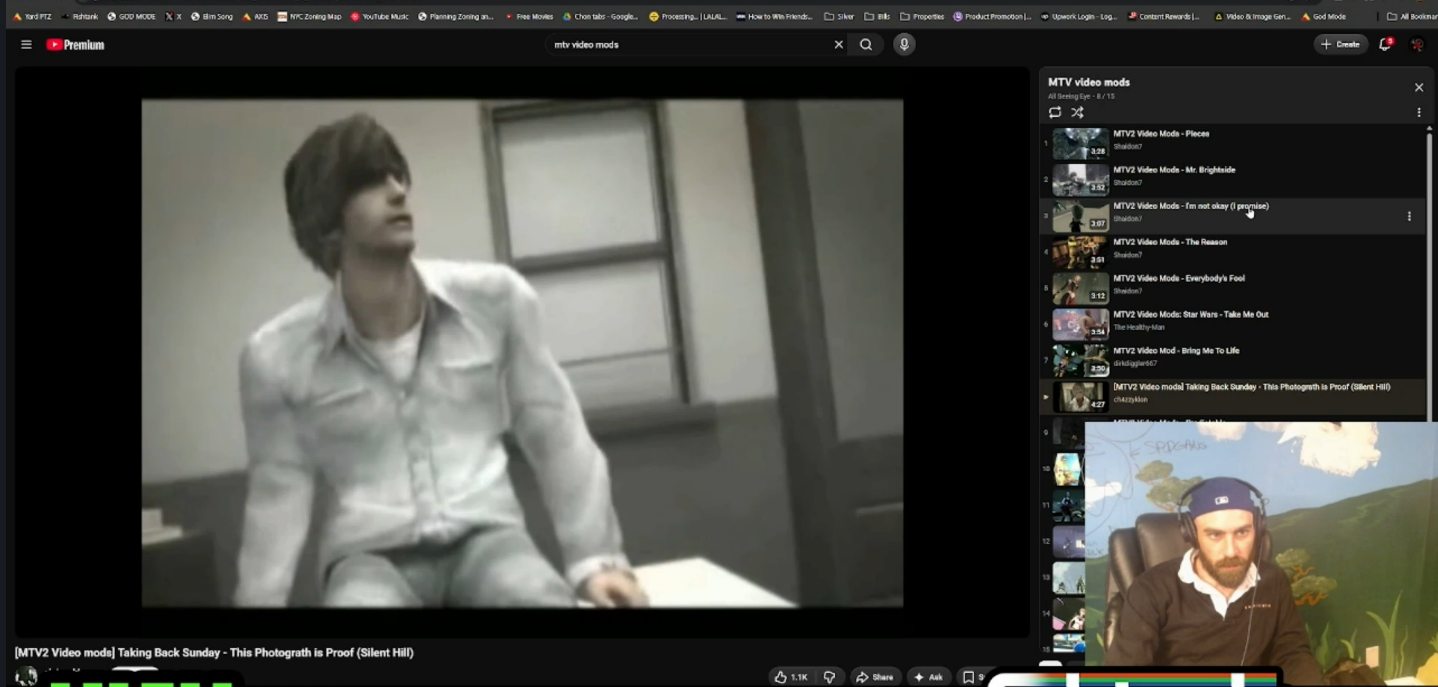Play I'm not okay (I promise) thumbnail
The height and width of the screenshot is (687, 1438).
coord(1080,215)
